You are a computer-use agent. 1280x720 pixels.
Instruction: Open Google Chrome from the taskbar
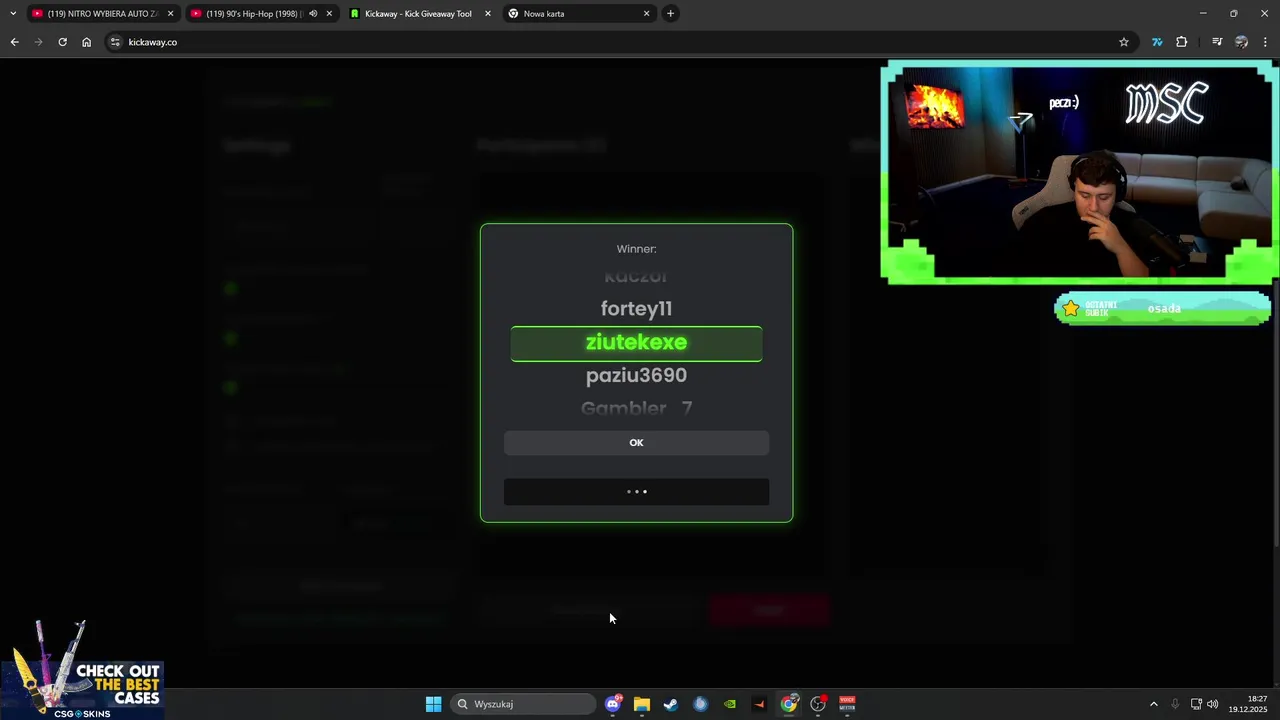tap(789, 704)
